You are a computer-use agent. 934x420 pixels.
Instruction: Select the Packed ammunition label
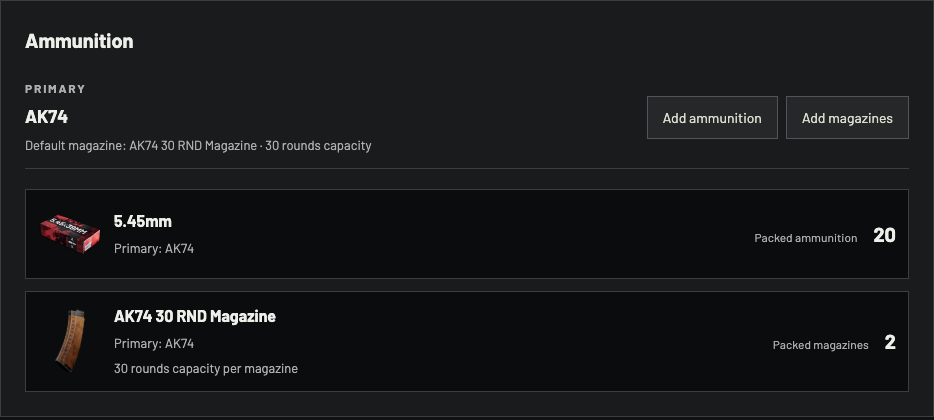click(805, 238)
